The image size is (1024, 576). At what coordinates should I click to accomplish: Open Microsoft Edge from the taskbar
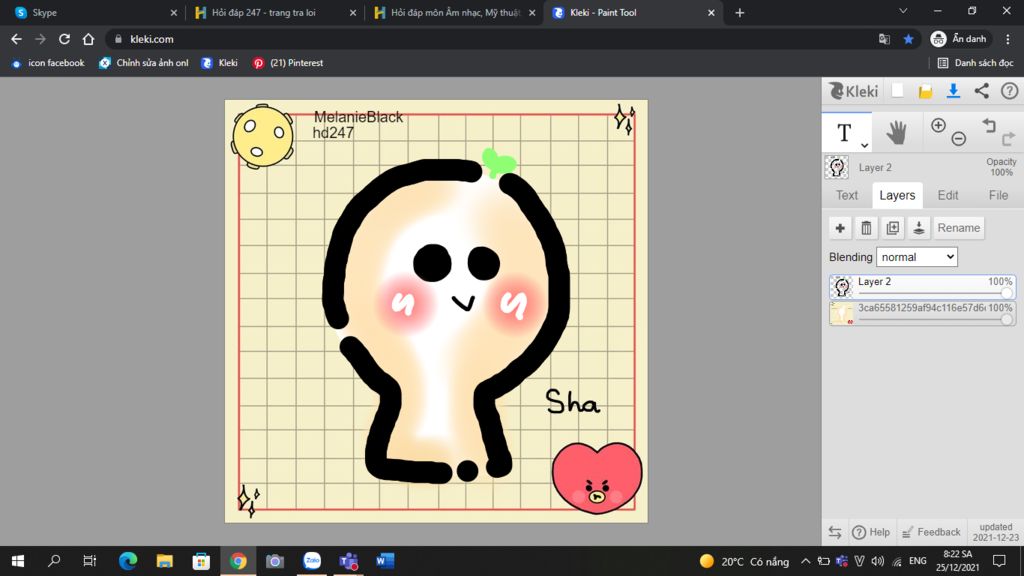128,561
